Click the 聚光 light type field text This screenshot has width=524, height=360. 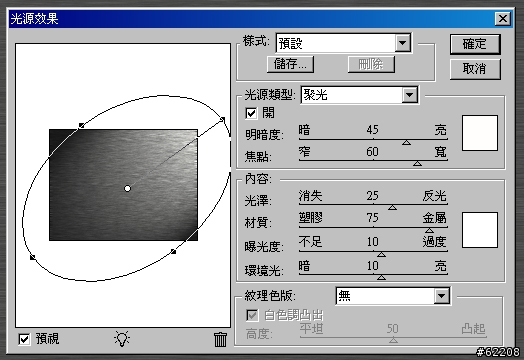[x=315, y=95]
